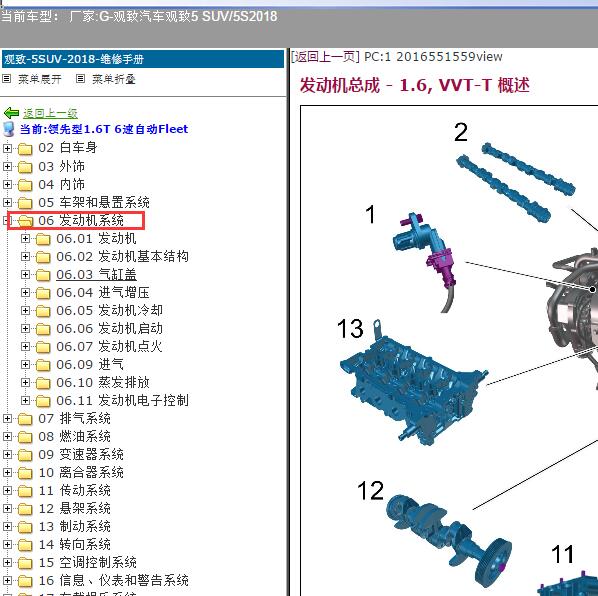Expand the 10 离合器系统 node
This screenshot has height=596, width=598.
tap(7, 472)
